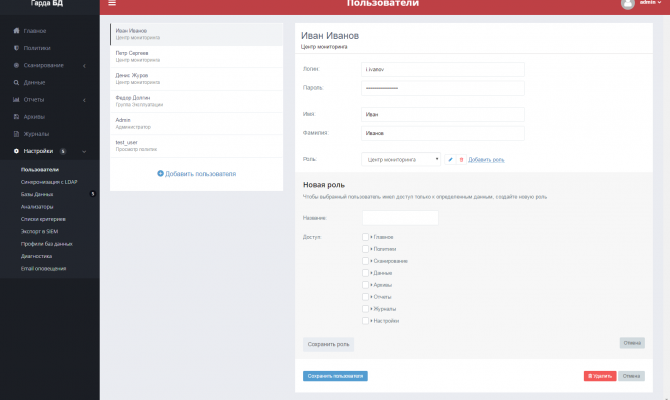Open Синхронизация с LDAP submenu item
This screenshot has height=400, width=670.
tap(49, 182)
